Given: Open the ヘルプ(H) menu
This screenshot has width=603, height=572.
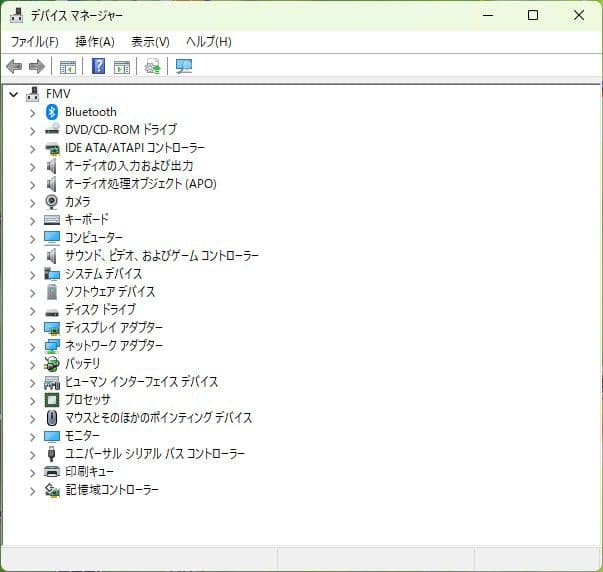Looking at the screenshot, I should click(x=209, y=42).
